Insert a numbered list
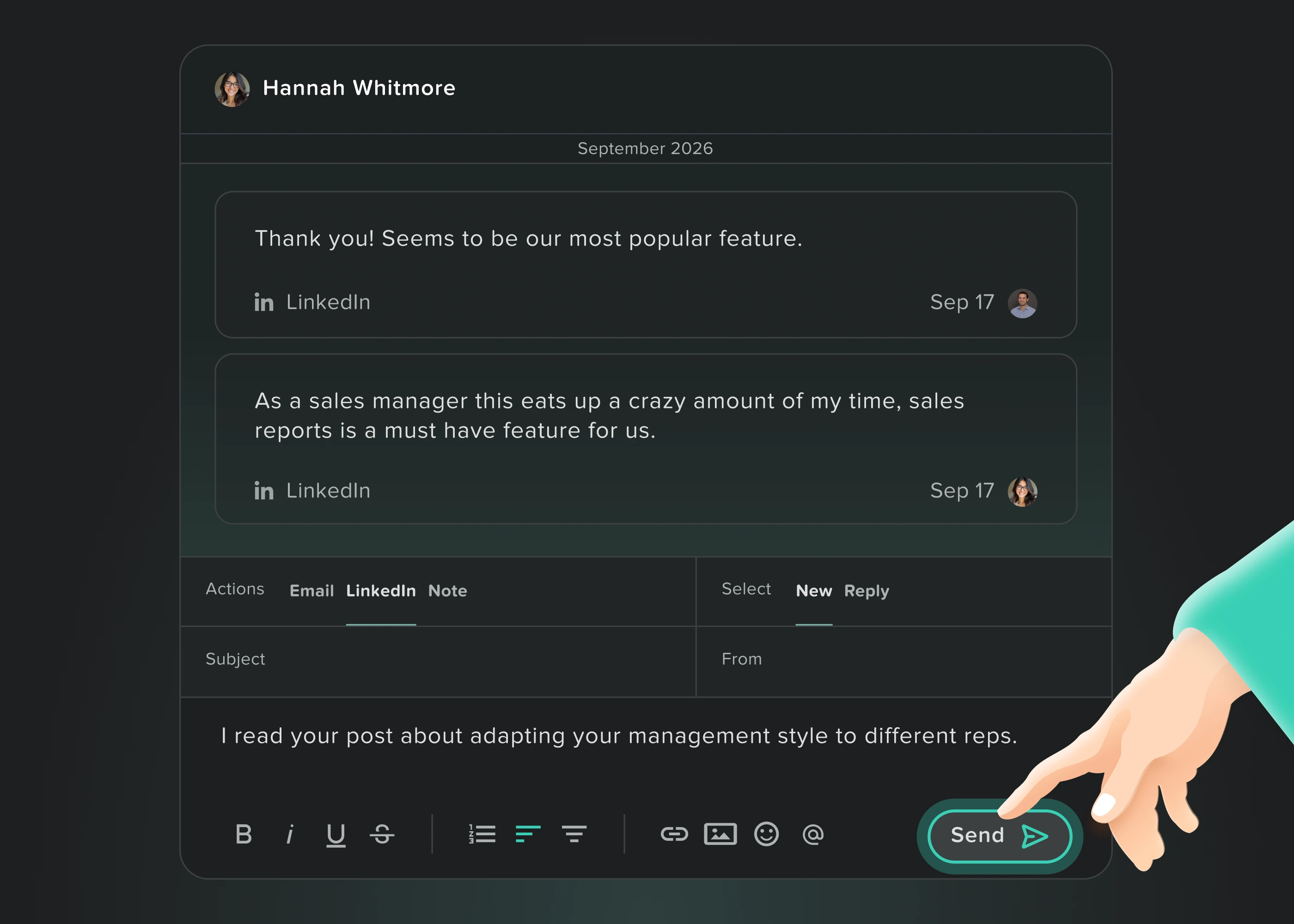The height and width of the screenshot is (924, 1294). coord(482,834)
